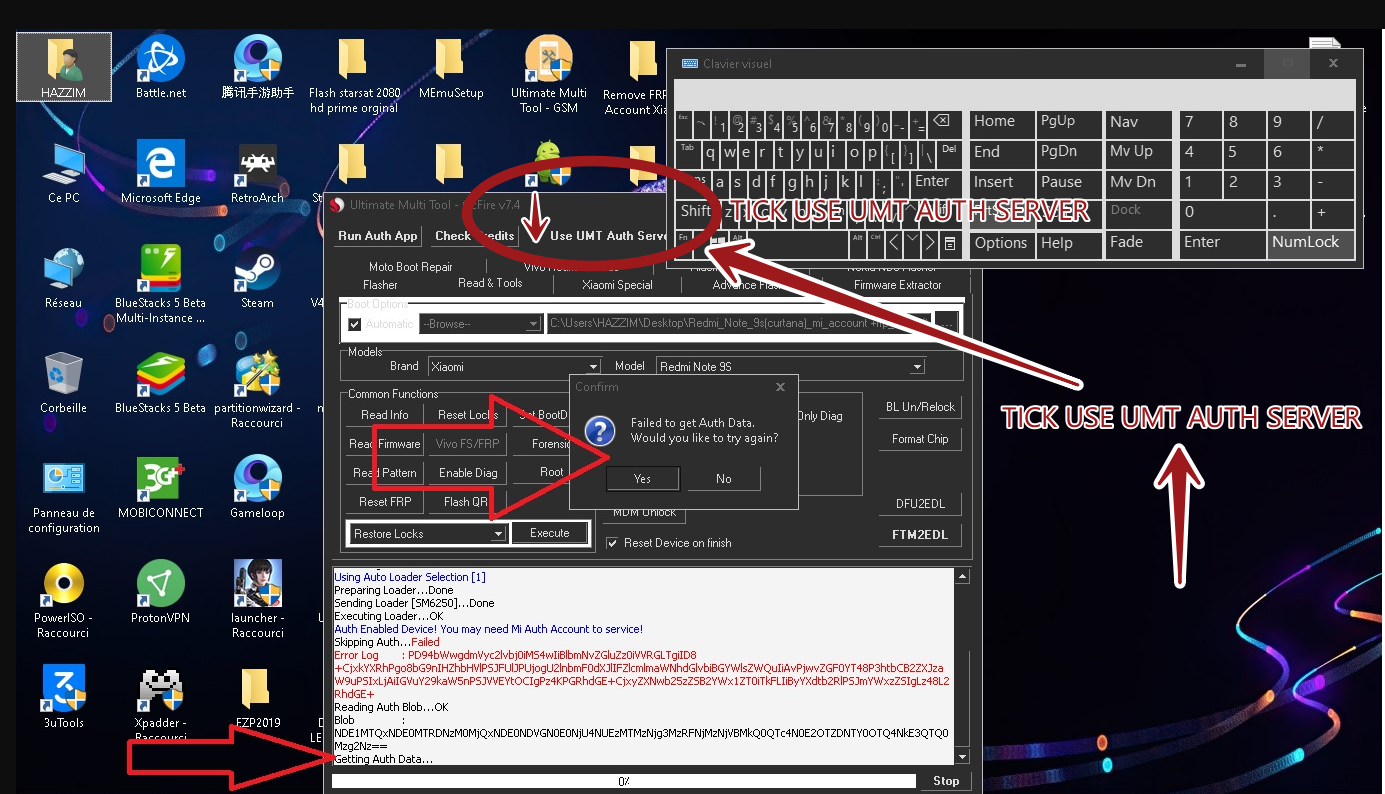Click the Execute button

[549, 533]
